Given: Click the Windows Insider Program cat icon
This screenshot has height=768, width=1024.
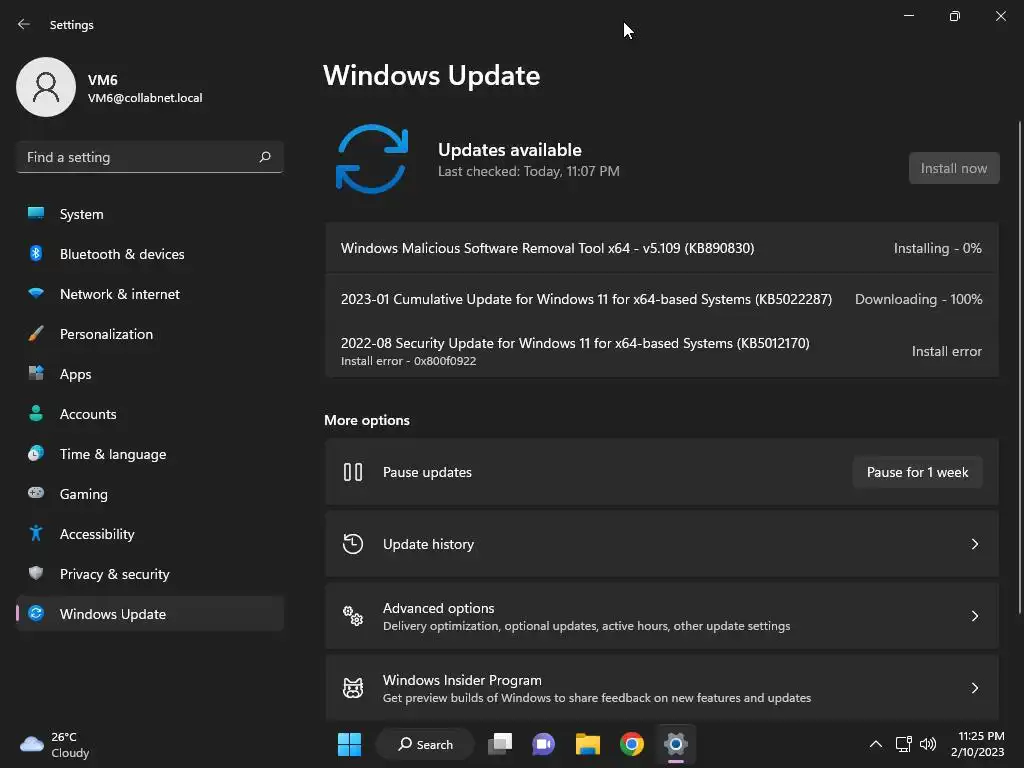Looking at the screenshot, I should click(353, 688).
